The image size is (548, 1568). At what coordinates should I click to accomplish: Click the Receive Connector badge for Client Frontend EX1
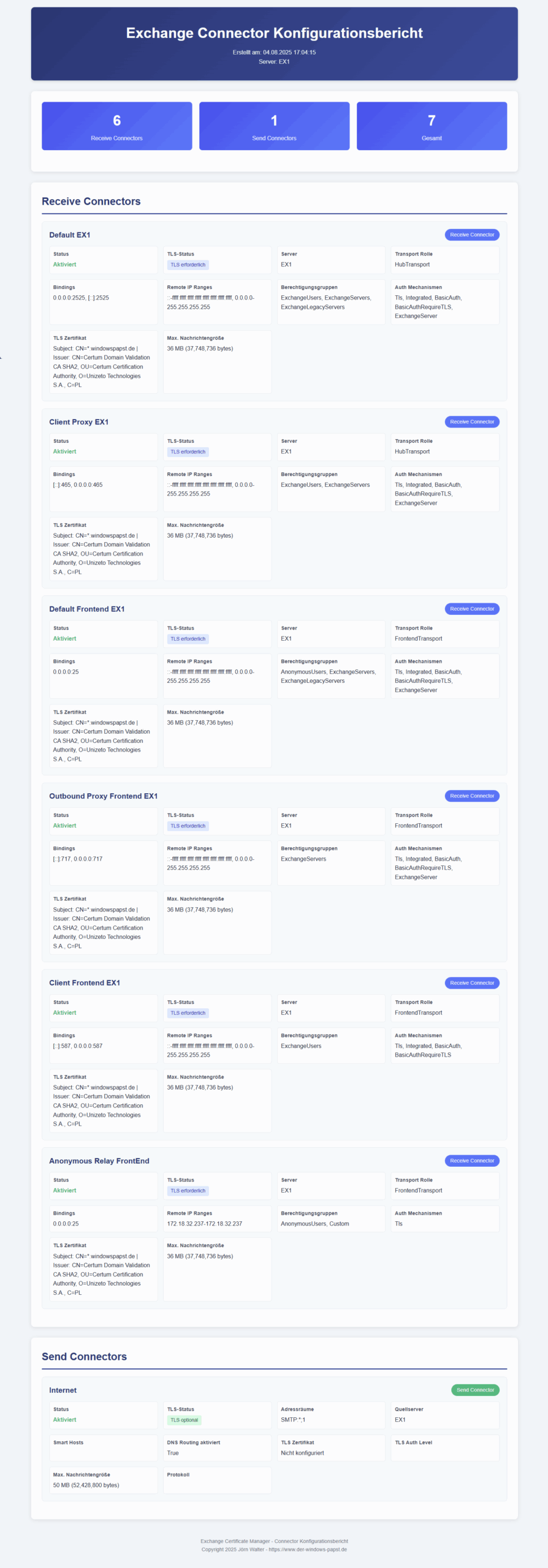click(x=471, y=983)
